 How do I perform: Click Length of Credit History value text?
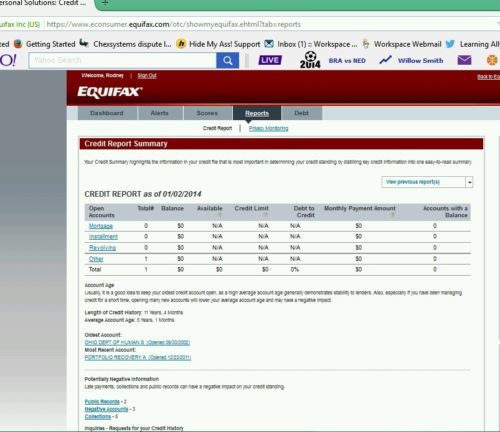click(x=163, y=313)
